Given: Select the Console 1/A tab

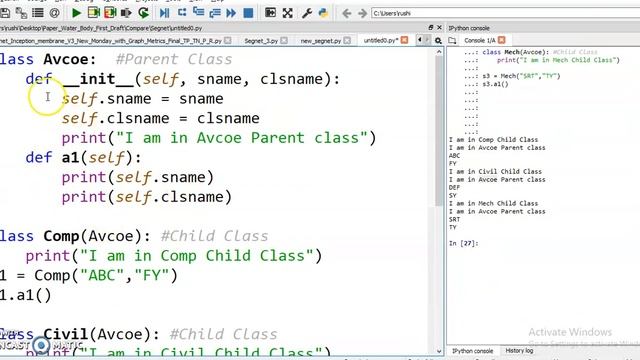Looking at the screenshot, I should click(x=480, y=40).
